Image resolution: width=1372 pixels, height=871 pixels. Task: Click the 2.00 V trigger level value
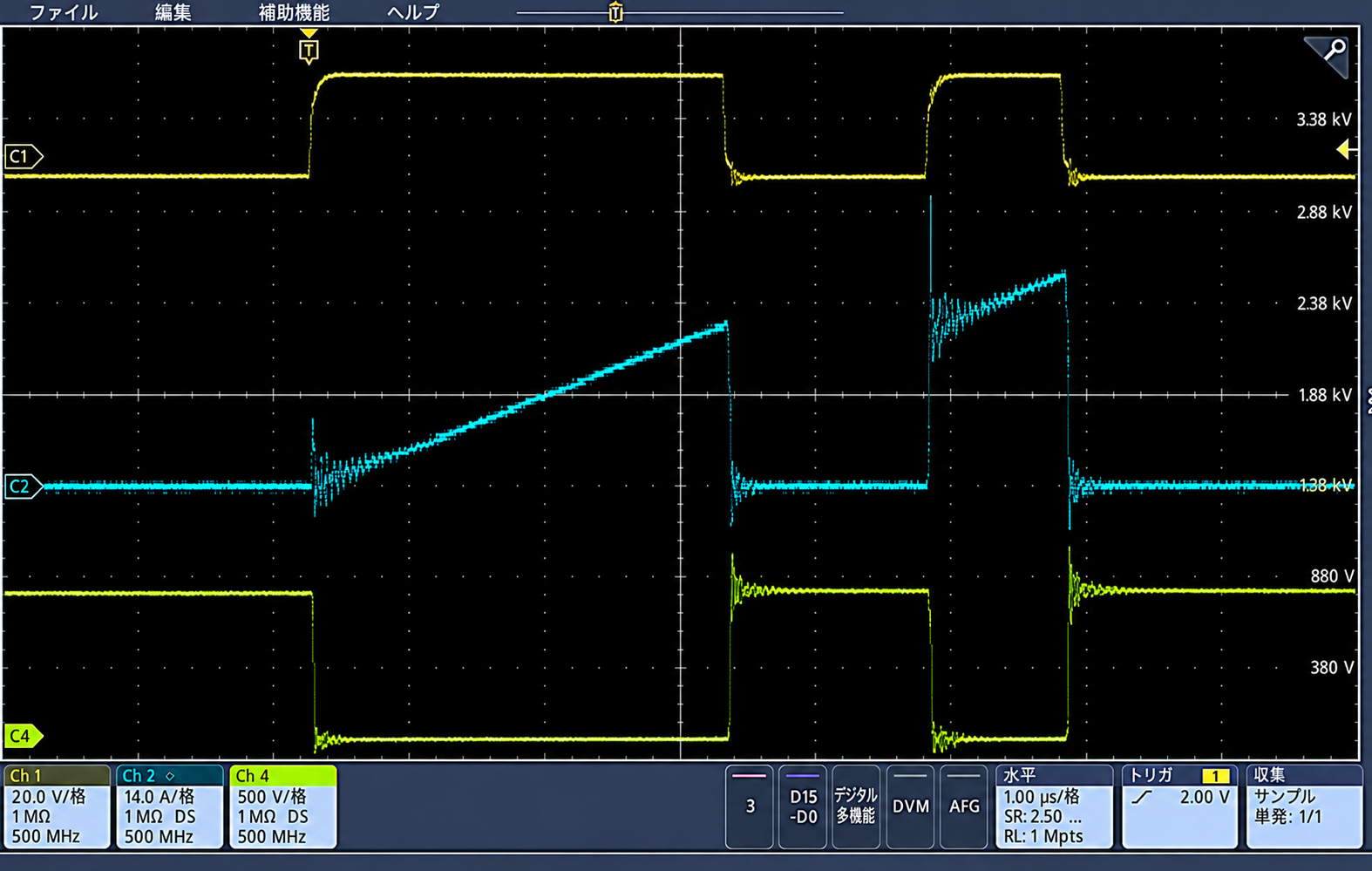point(1205,796)
